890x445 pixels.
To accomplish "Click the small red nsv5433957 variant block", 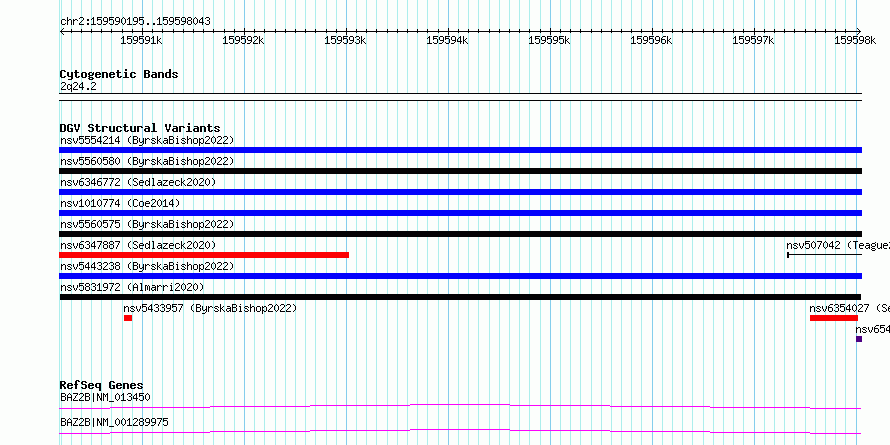I will pos(128,318).
